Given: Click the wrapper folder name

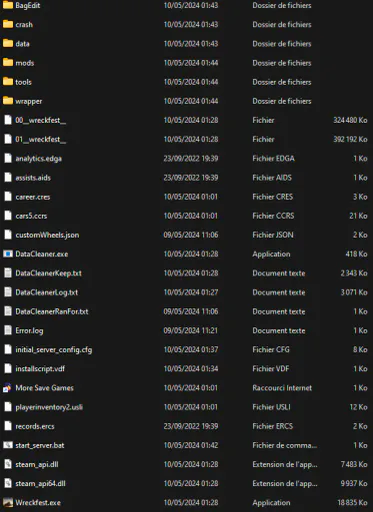Looking at the screenshot, I should [29, 101].
